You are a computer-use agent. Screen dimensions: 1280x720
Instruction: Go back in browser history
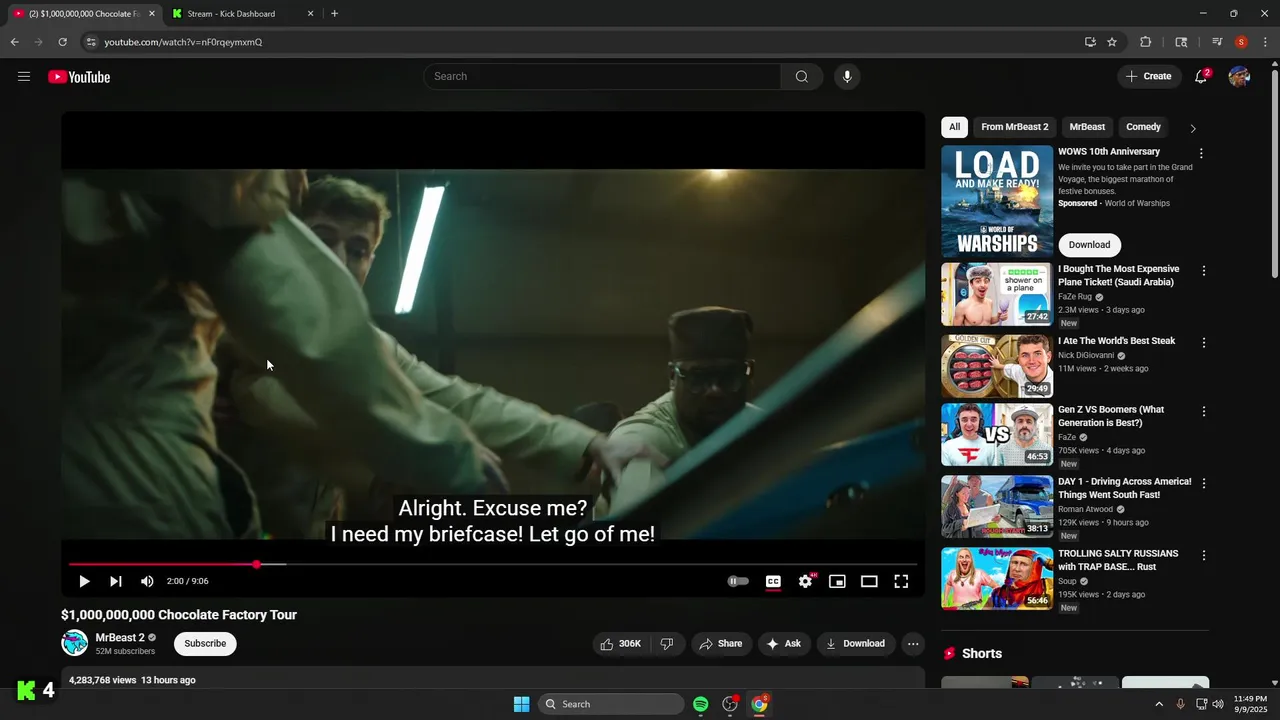tap(14, 42)
